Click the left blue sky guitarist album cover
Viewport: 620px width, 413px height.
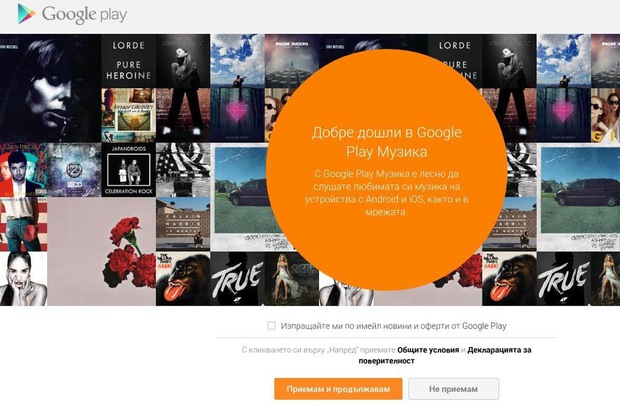[237, 61]
